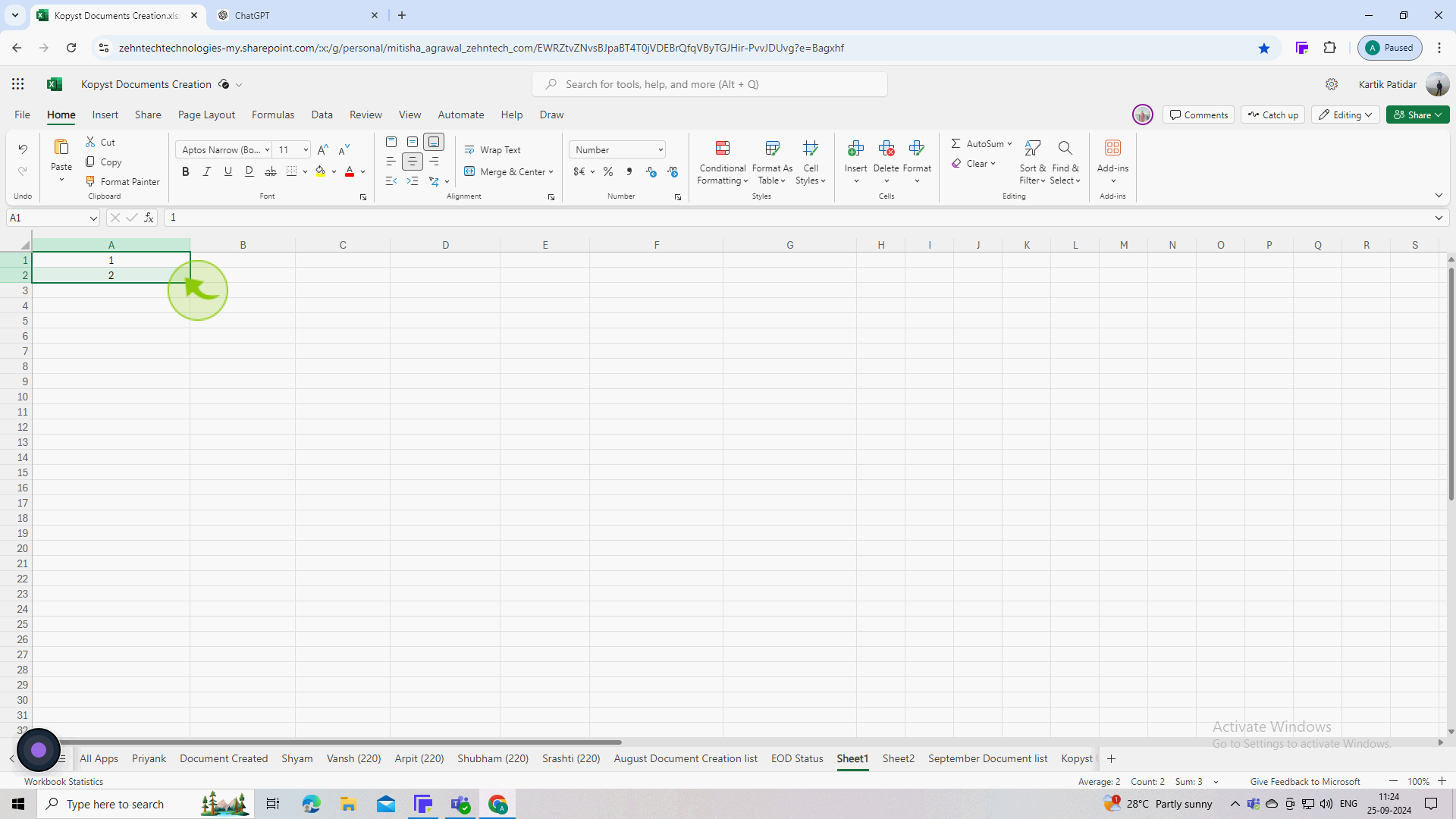
Task: Click the Catch up button
Action: pos(1273,115)
